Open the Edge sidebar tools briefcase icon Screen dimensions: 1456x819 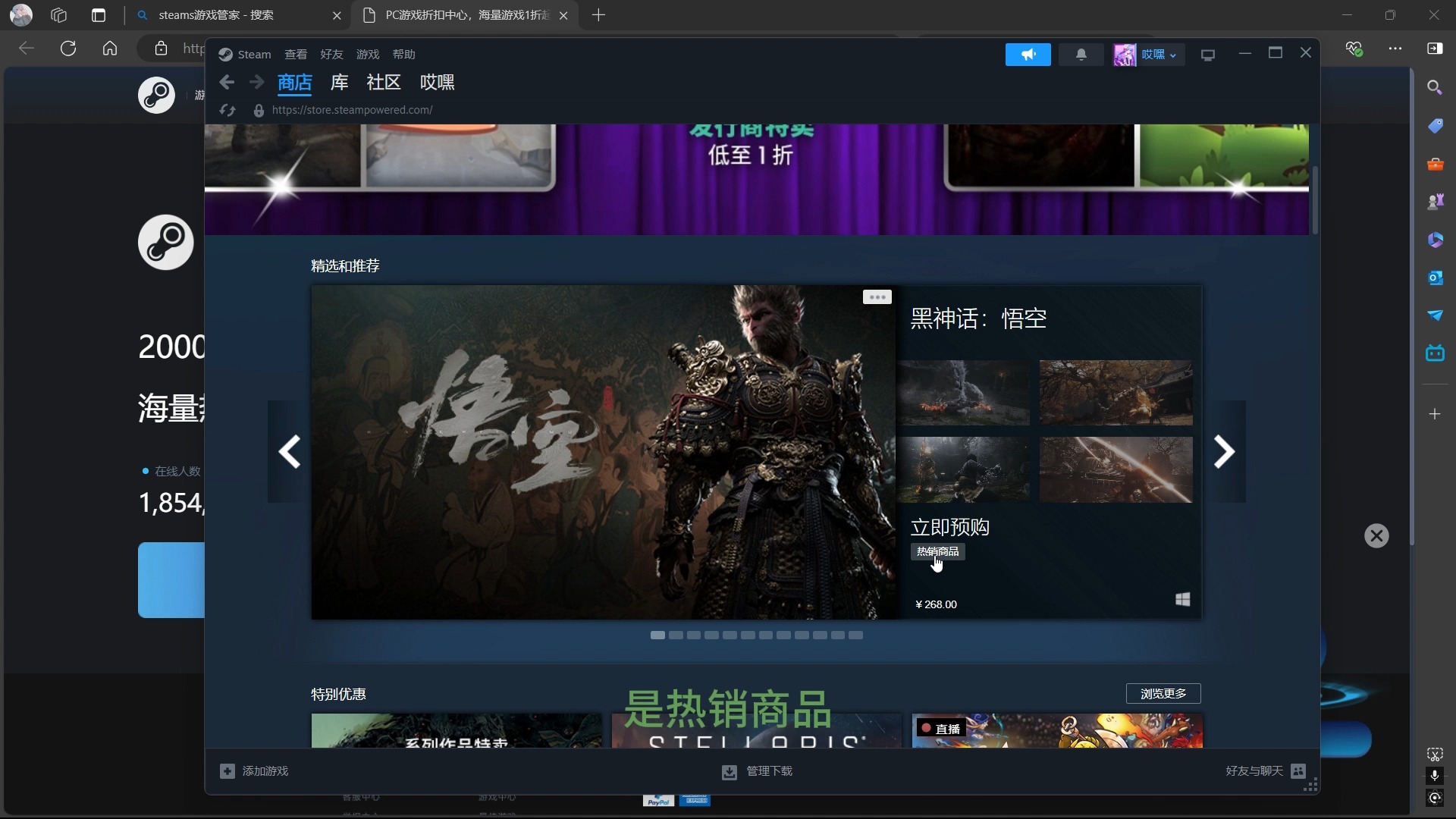click(x=1435, y=164)
